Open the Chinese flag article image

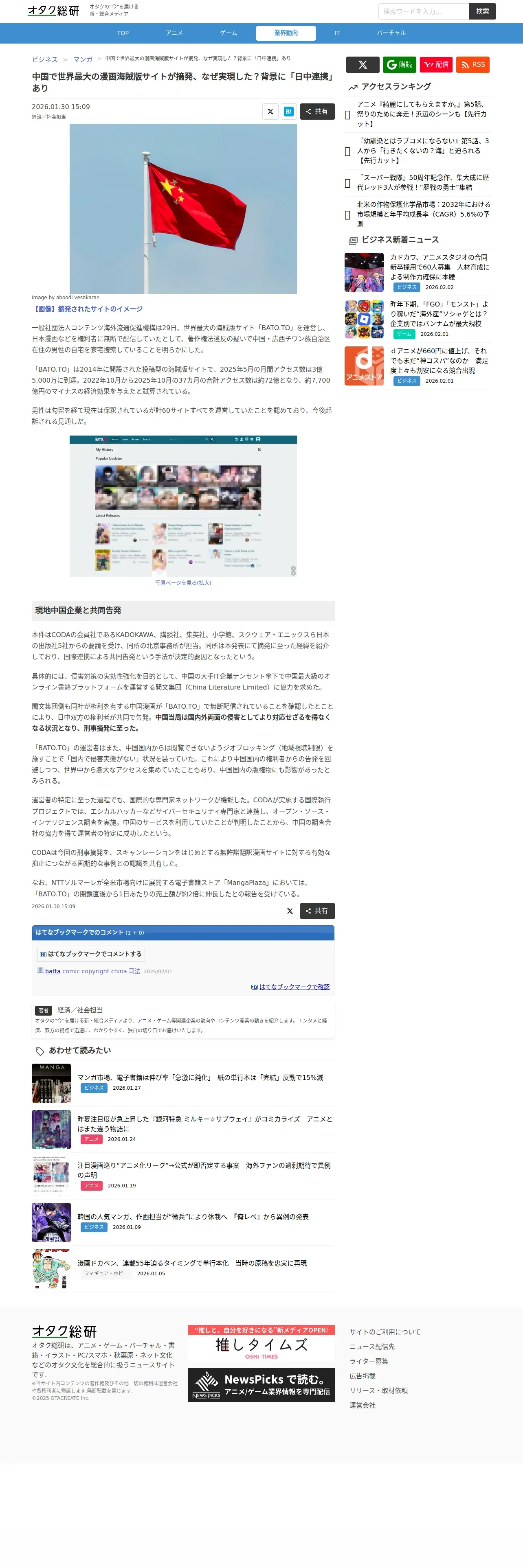coord(183,209)
